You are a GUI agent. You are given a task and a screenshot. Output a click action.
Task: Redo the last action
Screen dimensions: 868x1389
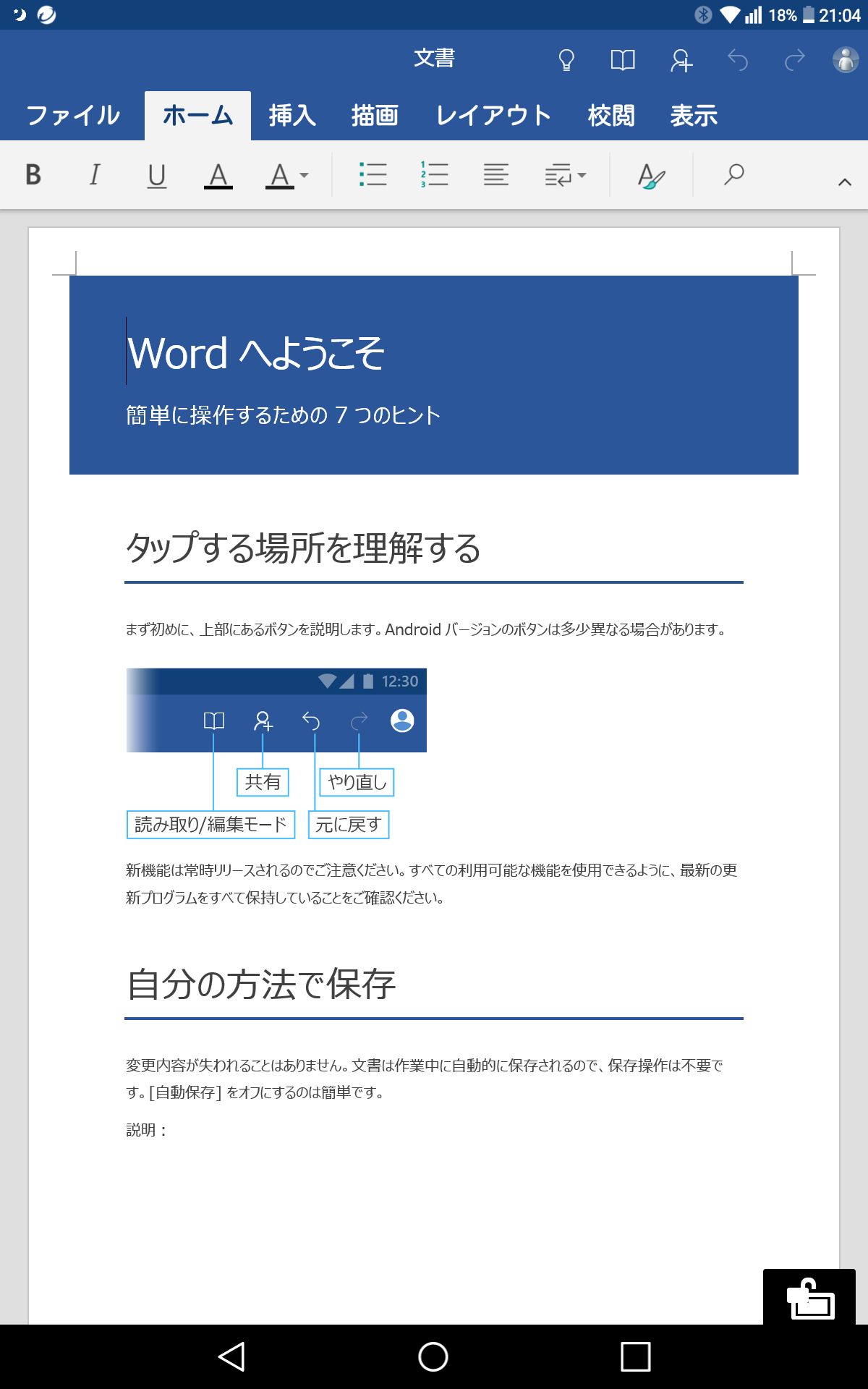(x=795, y=60)
